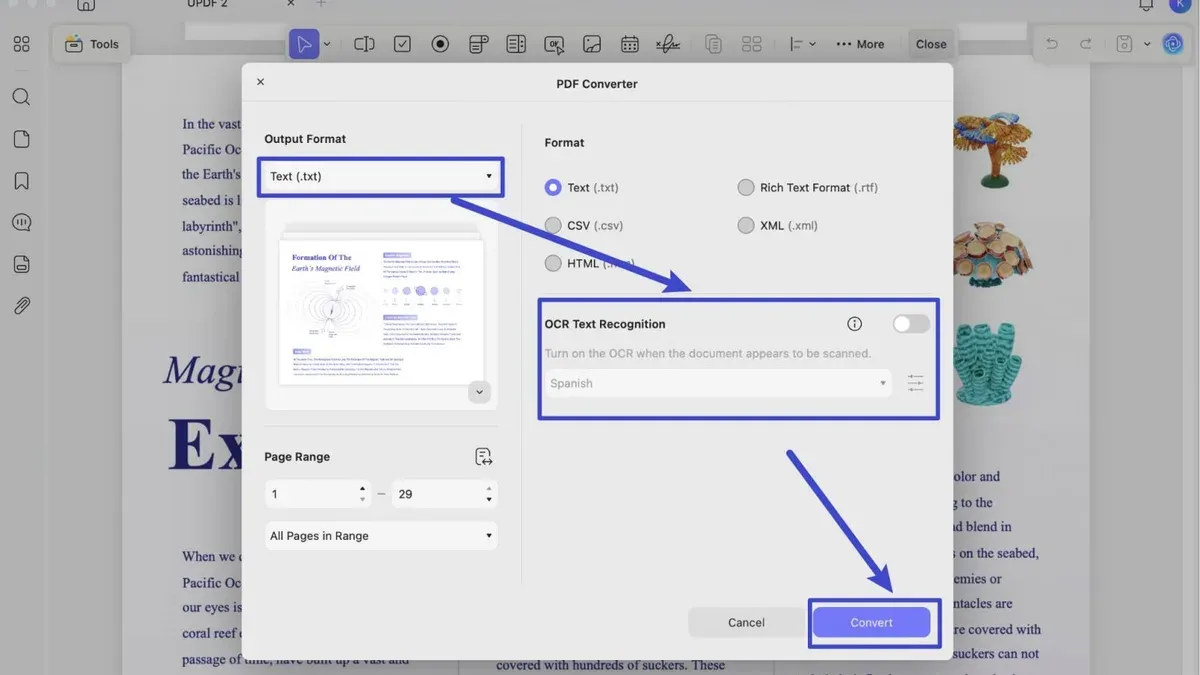Viewport: 1200px width, 675px height.
Task: Click the page range selection icon
Action: (x=484, y=457)
